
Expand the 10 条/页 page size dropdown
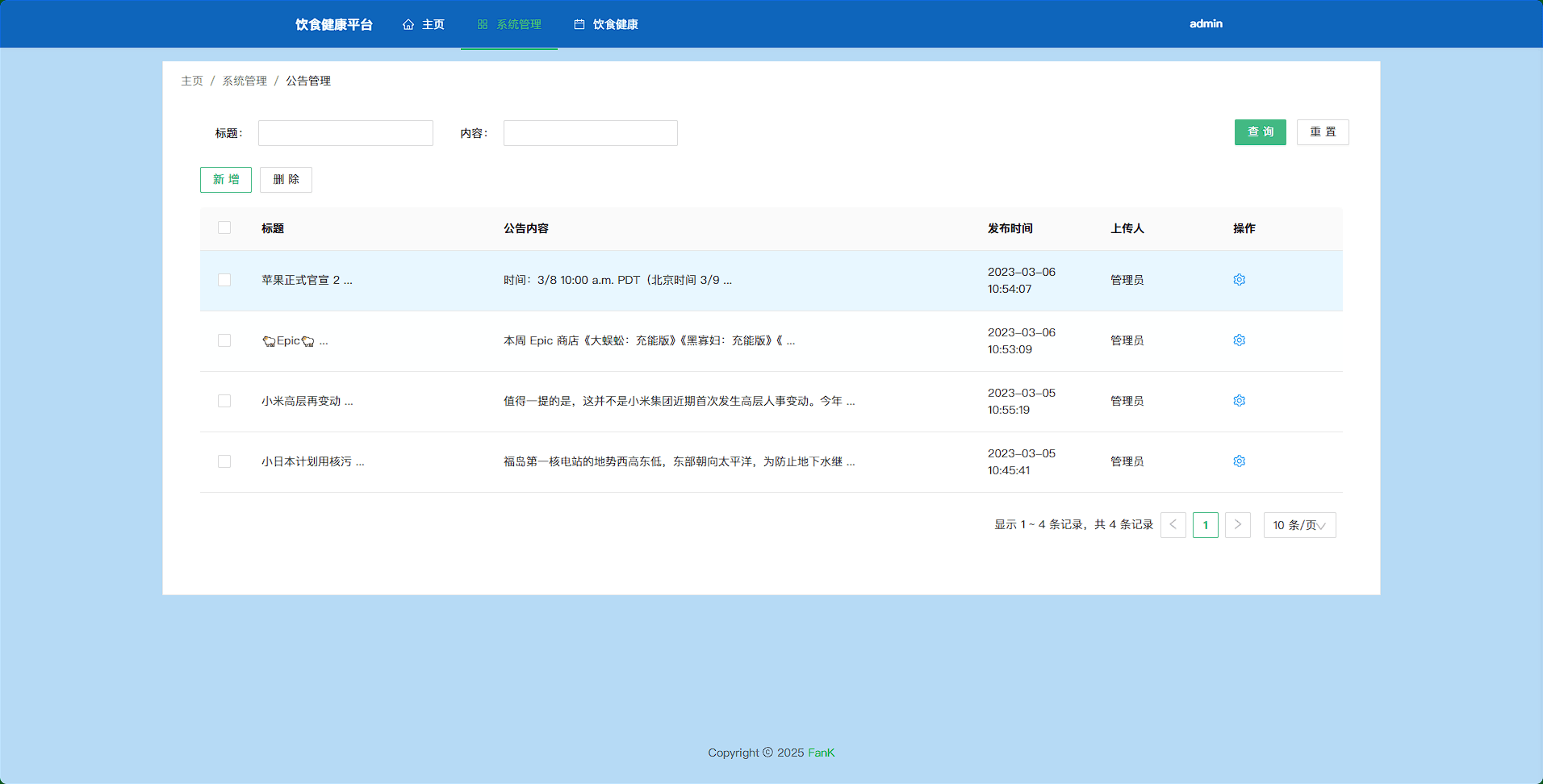click(1299, 525)
